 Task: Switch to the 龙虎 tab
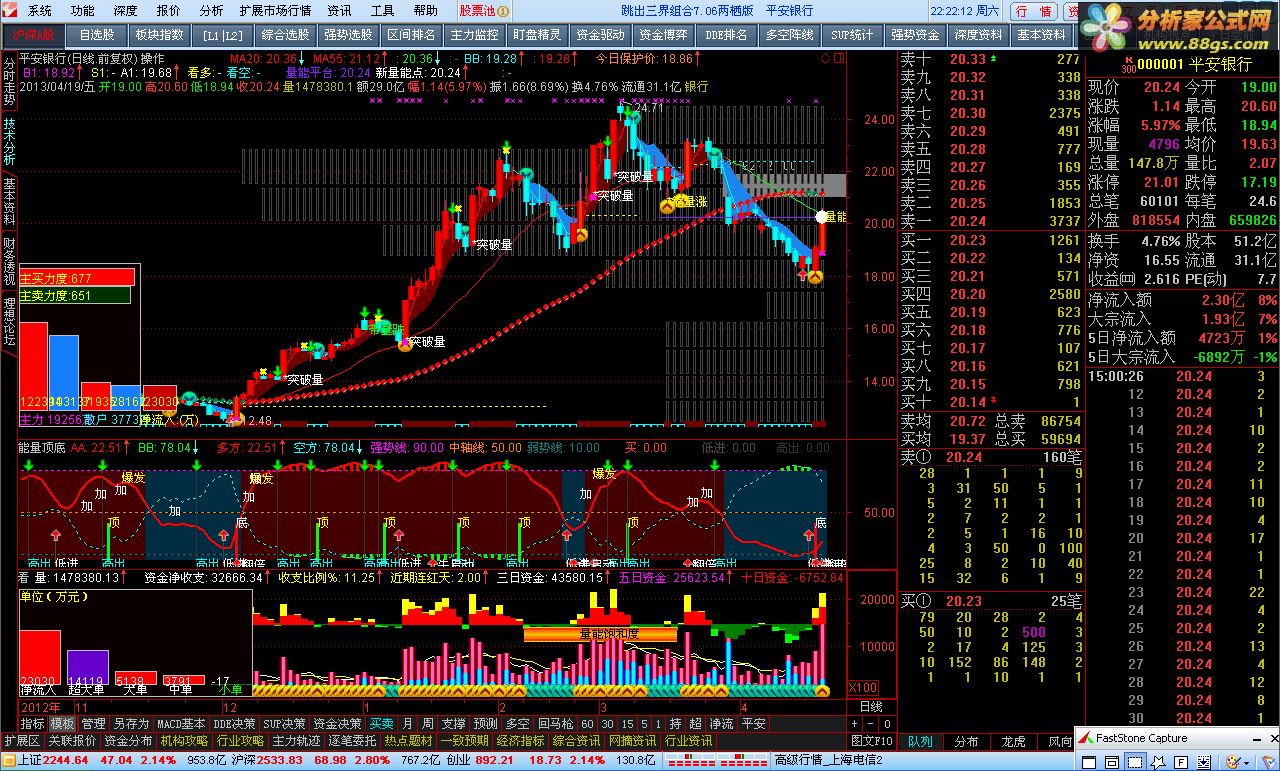click(x=1014, y=741)
